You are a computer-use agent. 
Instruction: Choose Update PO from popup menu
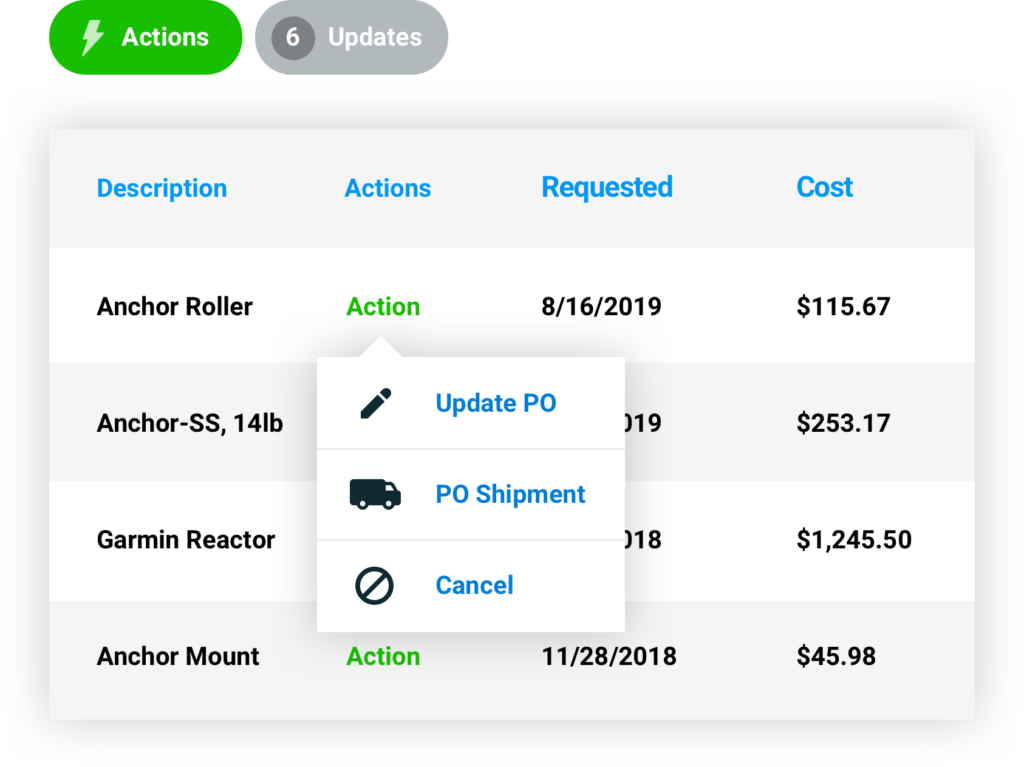click(x=495, y=404)
